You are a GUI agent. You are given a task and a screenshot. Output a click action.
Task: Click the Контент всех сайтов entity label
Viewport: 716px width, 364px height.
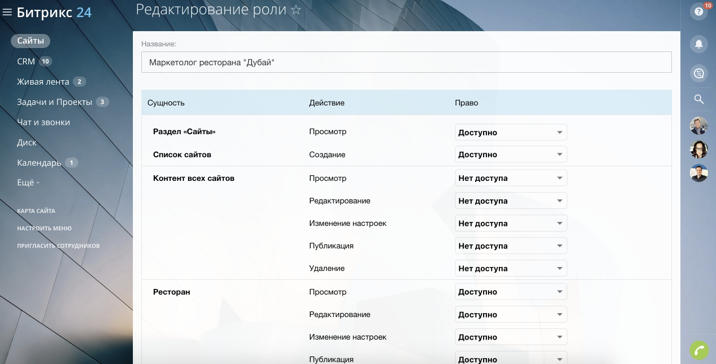194,178
